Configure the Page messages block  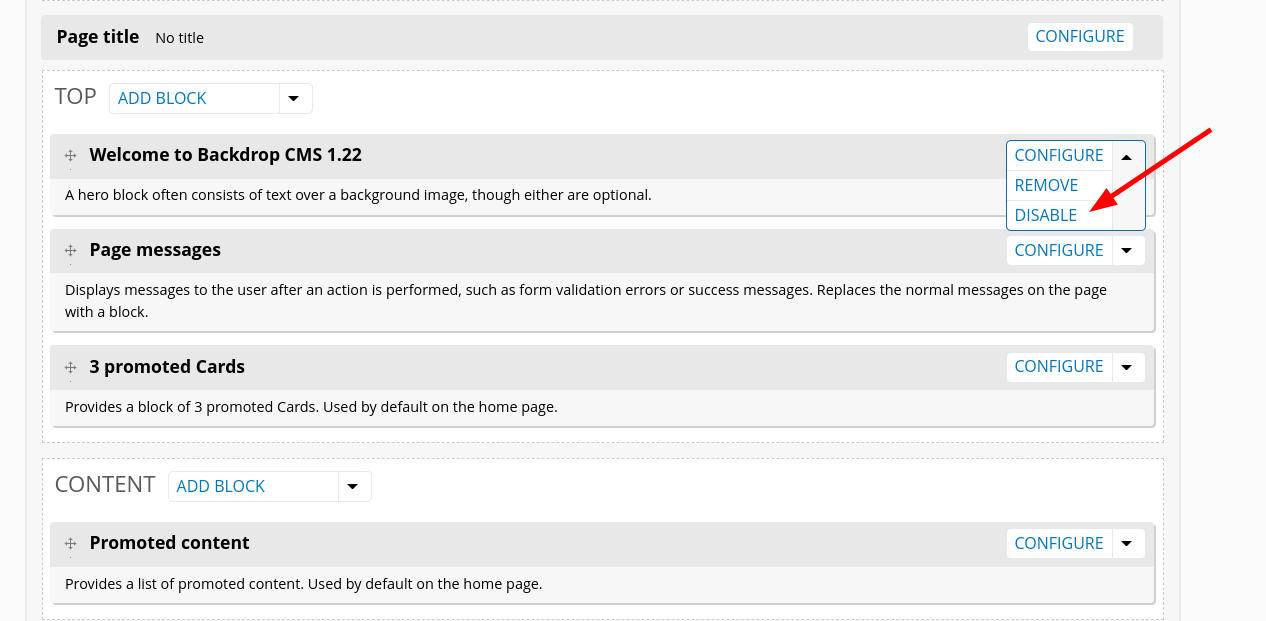1059,250
